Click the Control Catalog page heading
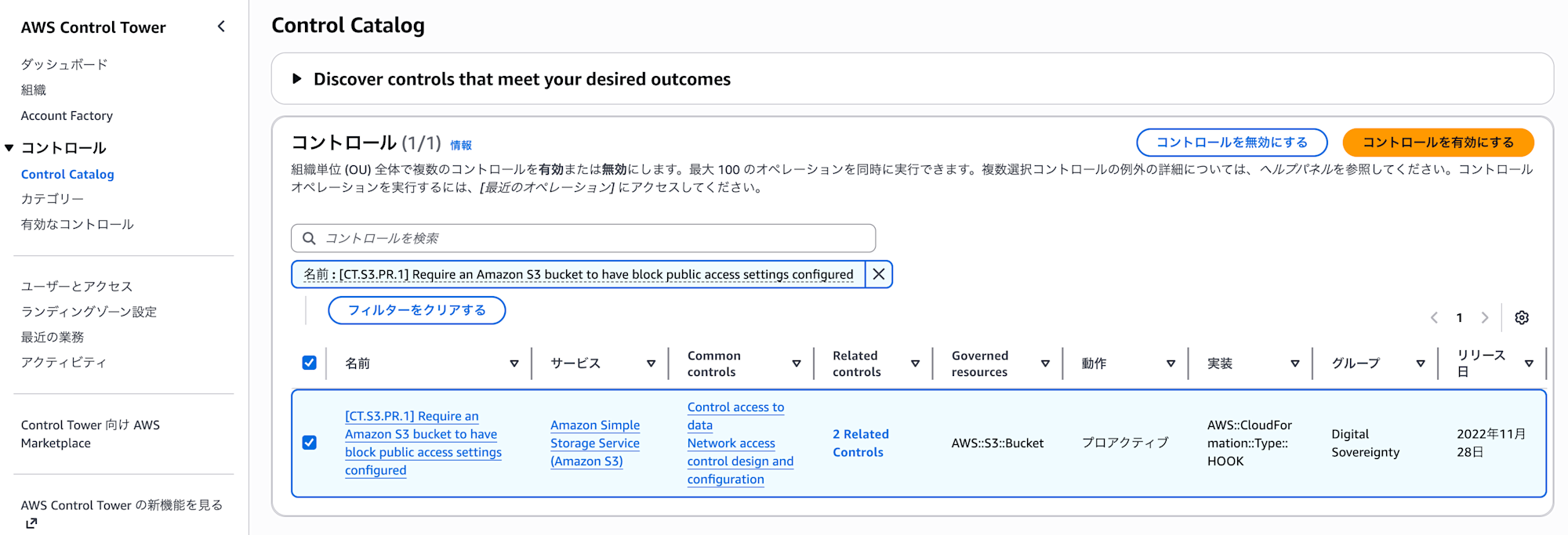 tap(348, 25)
